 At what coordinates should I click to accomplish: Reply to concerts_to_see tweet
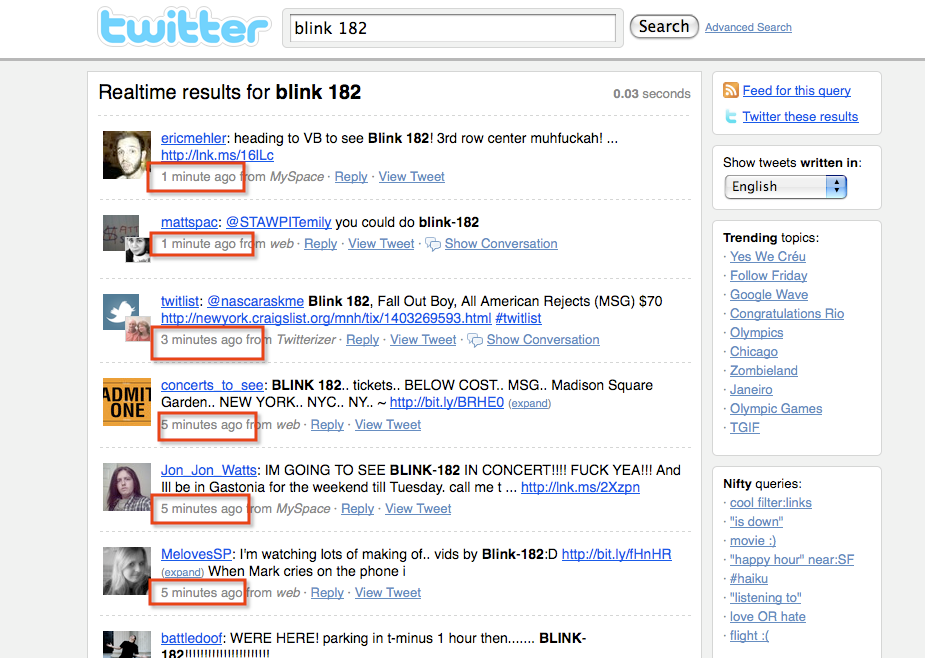click(x=327, y=425)
